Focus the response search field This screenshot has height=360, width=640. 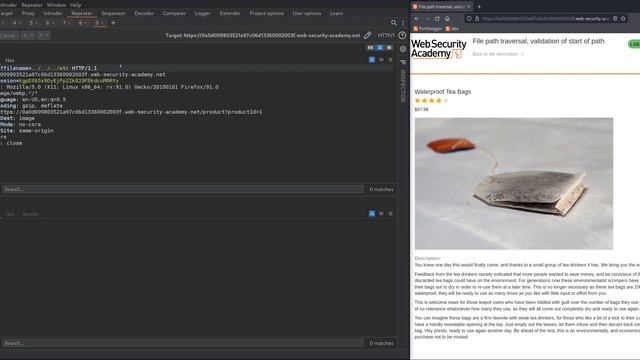[182, 343]
